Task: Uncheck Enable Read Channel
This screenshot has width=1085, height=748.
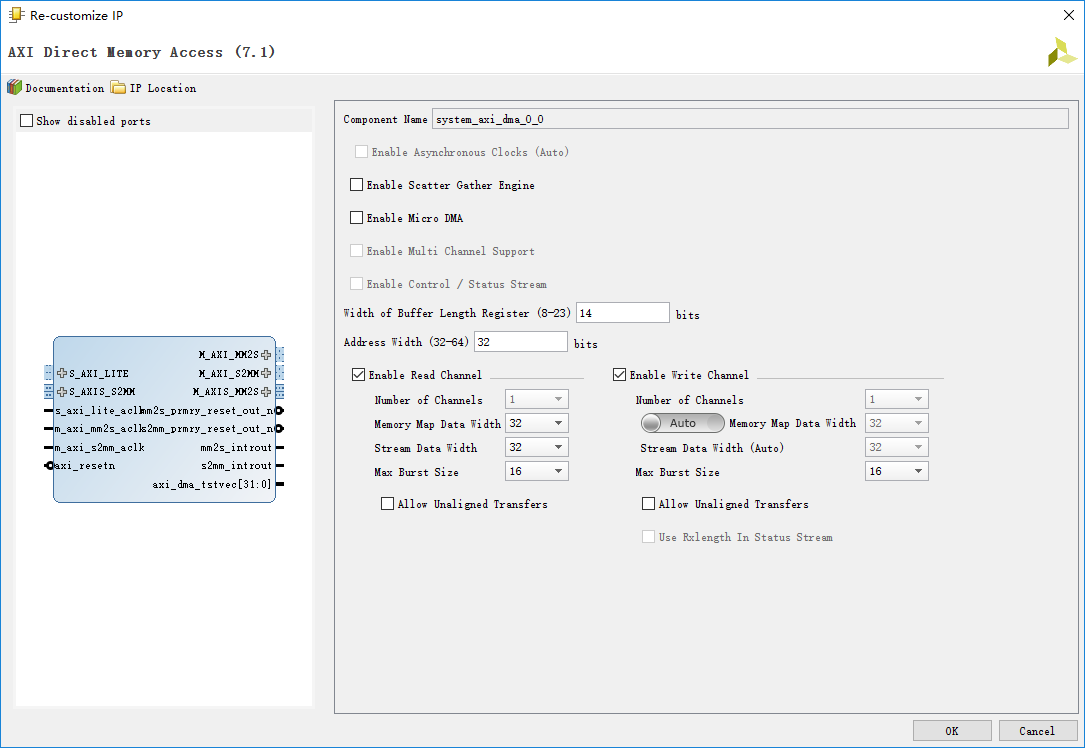Action: 358,375
